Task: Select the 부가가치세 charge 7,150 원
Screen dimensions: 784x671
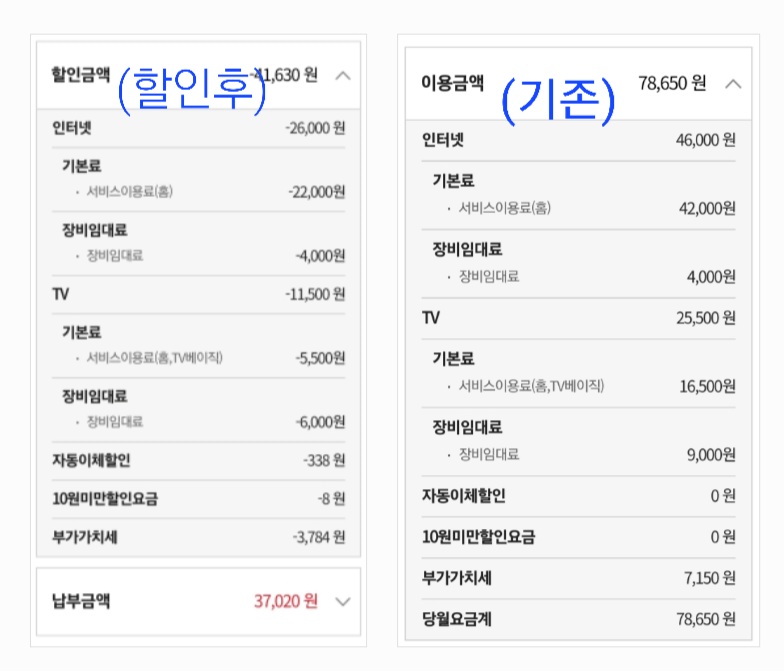Action: point(707,578)
